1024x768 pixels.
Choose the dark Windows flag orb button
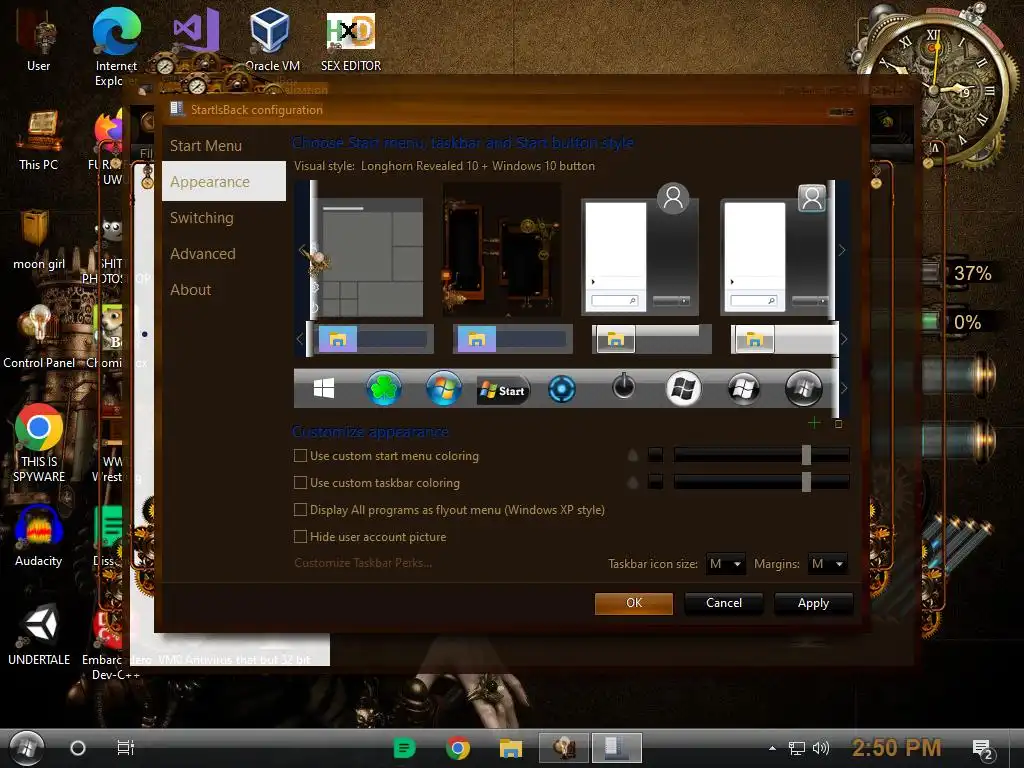pos(743,389)
